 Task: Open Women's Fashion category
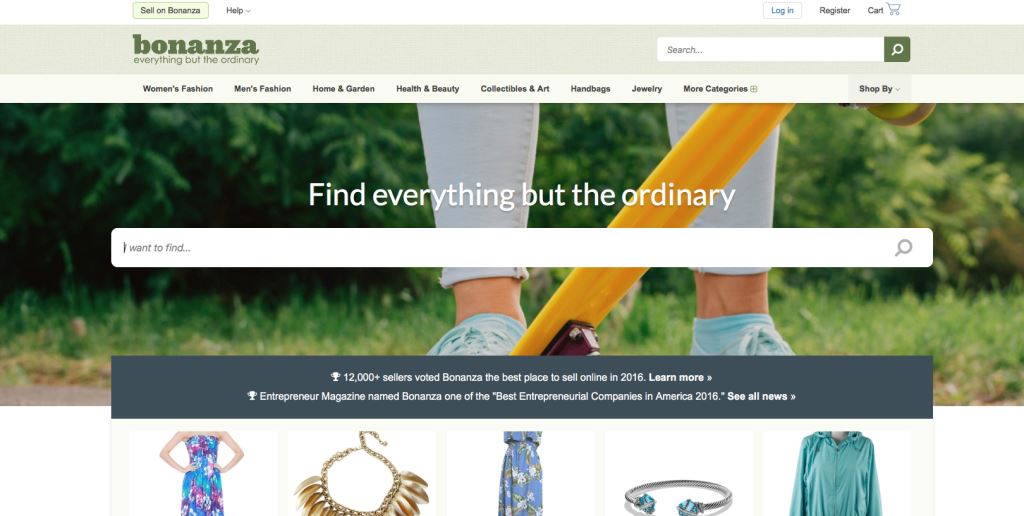coord(178,89)
